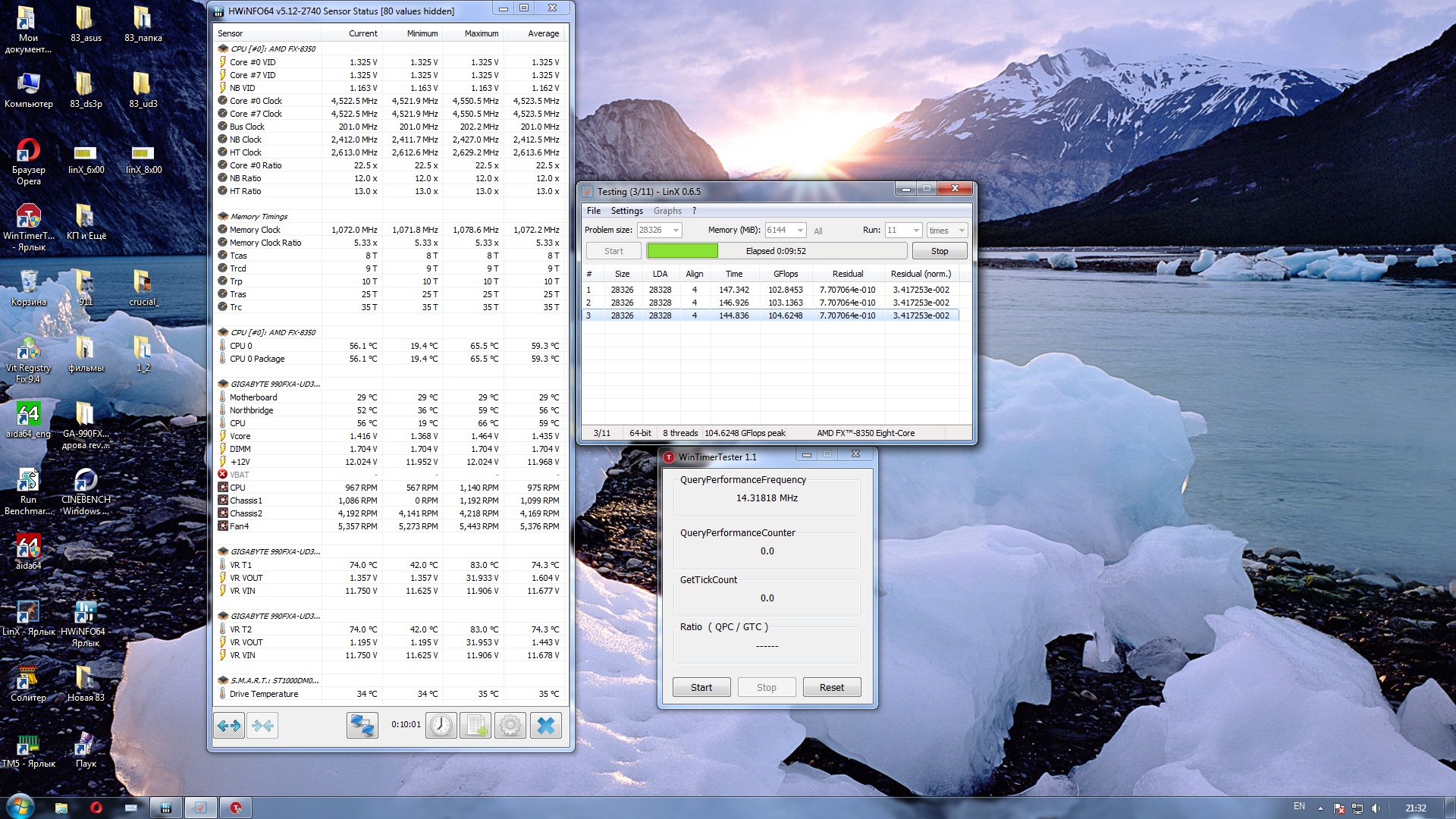Close sensors with the blue X icon
The height and width of the screenshot is (819, 1456).
tap(545, 726)
